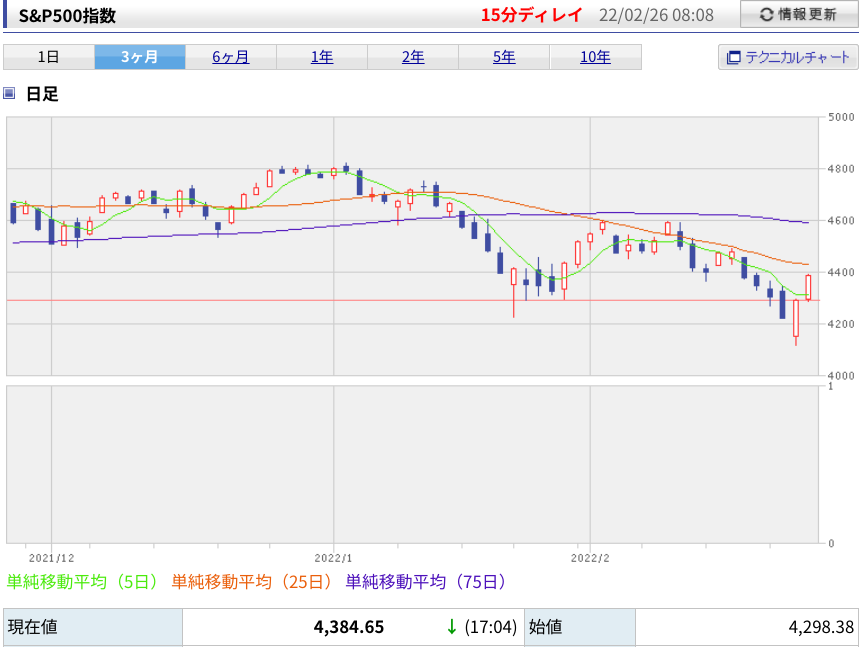Select the 1日 period tab
The width and height of the screenshot is (860, 647).
click(x=49, y=57)
